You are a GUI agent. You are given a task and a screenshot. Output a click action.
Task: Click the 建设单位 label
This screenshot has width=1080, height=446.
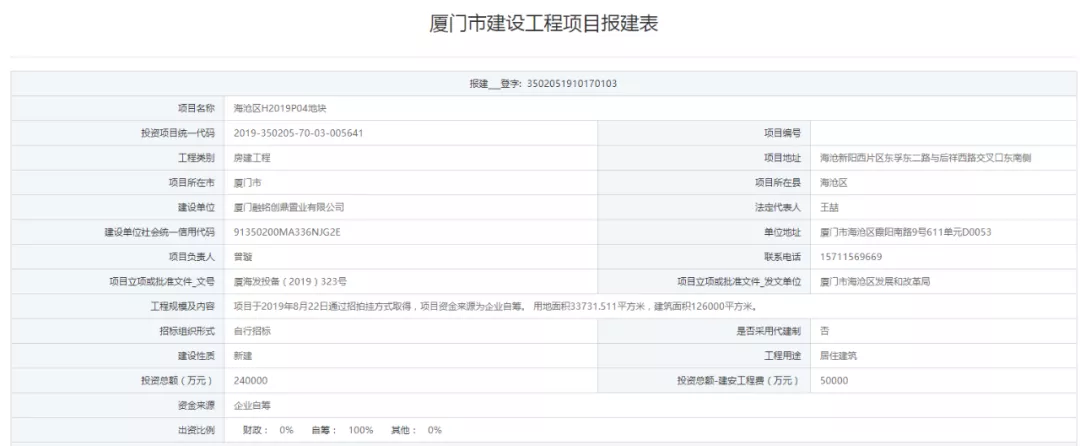coord(196,207)
